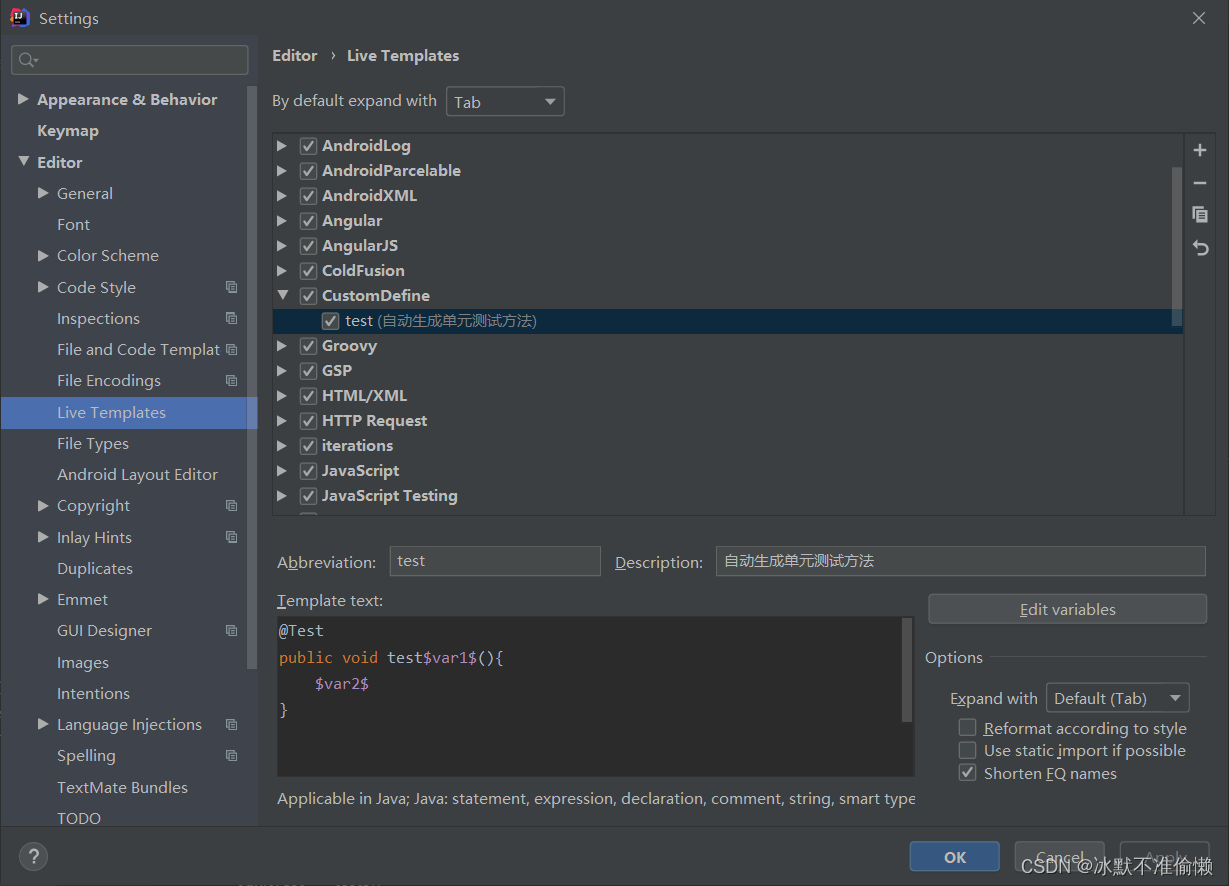Uncheck the Angular template group checkbox
The height and width of the screenshot is (886, 1229).
(x=308, y=221)
